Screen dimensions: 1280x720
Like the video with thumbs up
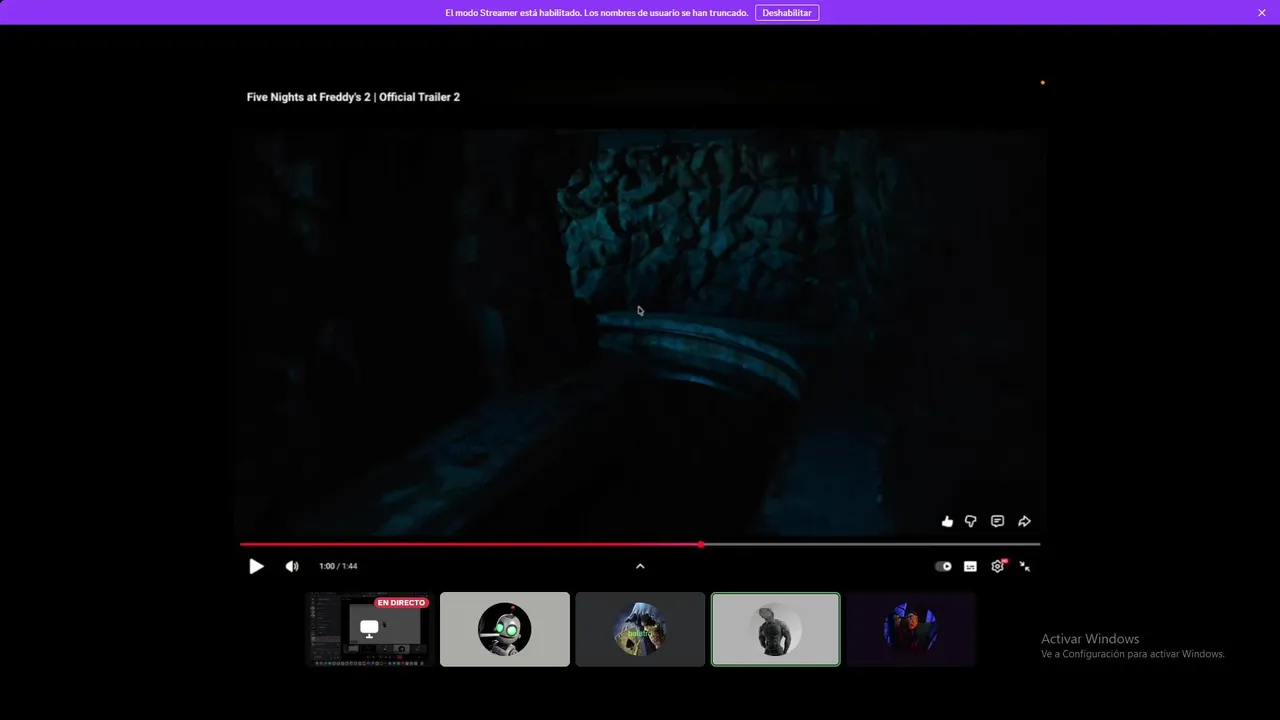[x=947, y=521]
